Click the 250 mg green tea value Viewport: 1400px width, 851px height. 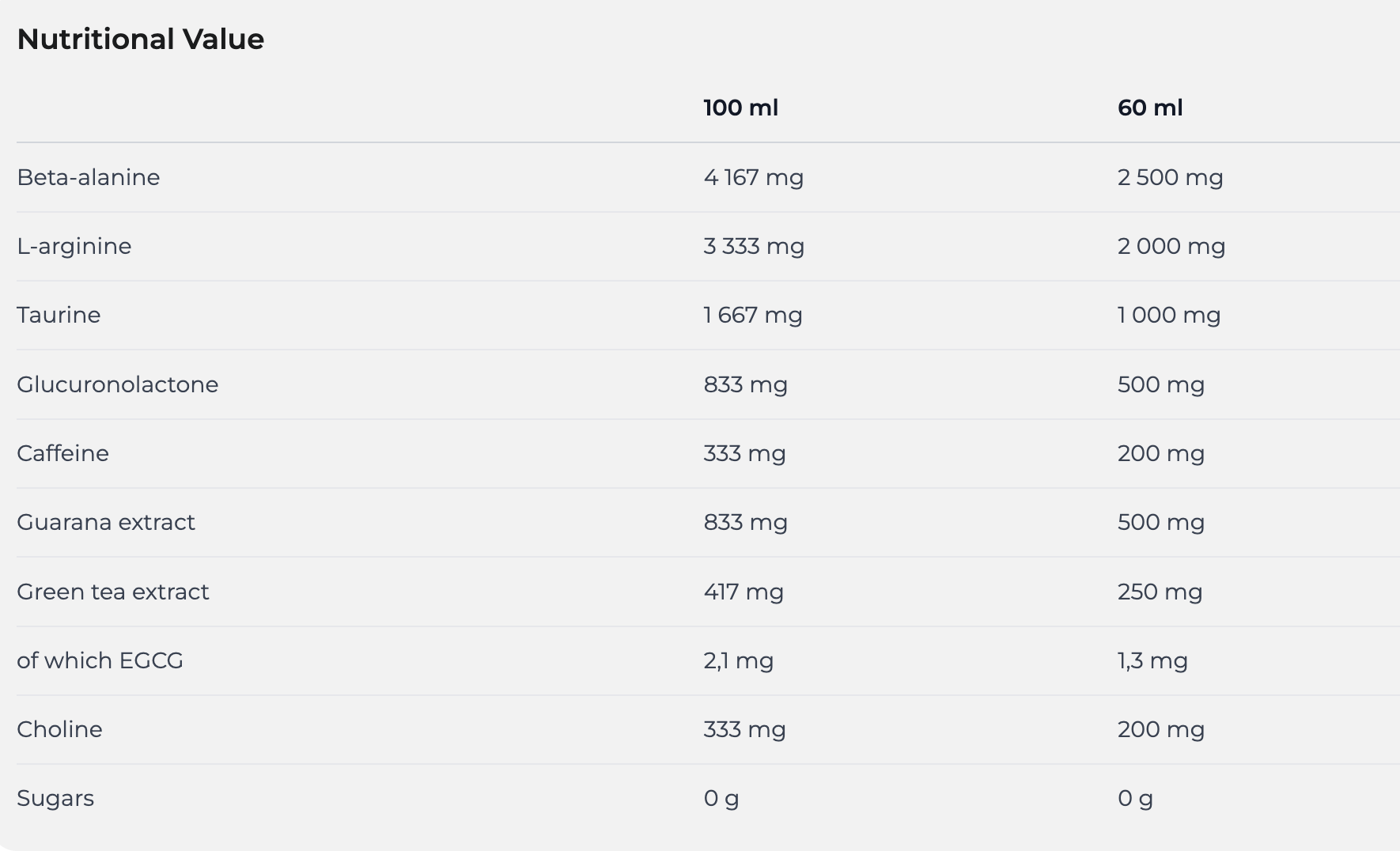[1160, 592]
